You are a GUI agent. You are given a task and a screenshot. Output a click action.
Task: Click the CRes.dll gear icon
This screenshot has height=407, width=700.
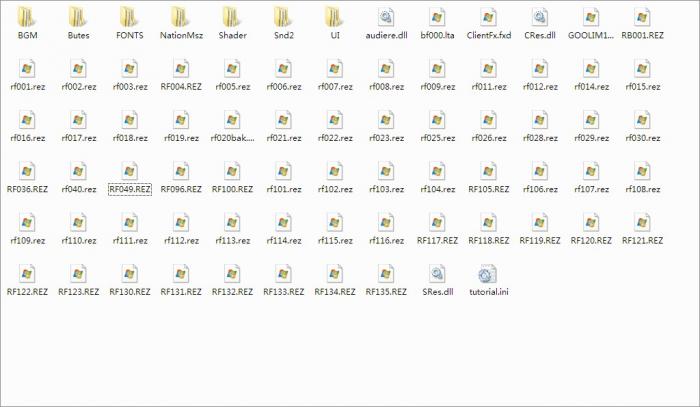coord(540,18)
